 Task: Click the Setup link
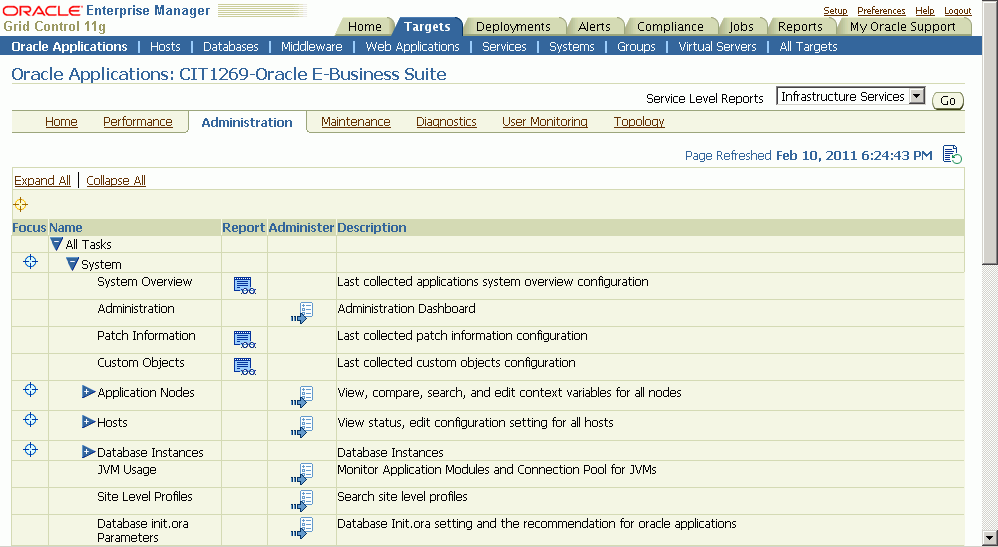click(x=835, y=11)
